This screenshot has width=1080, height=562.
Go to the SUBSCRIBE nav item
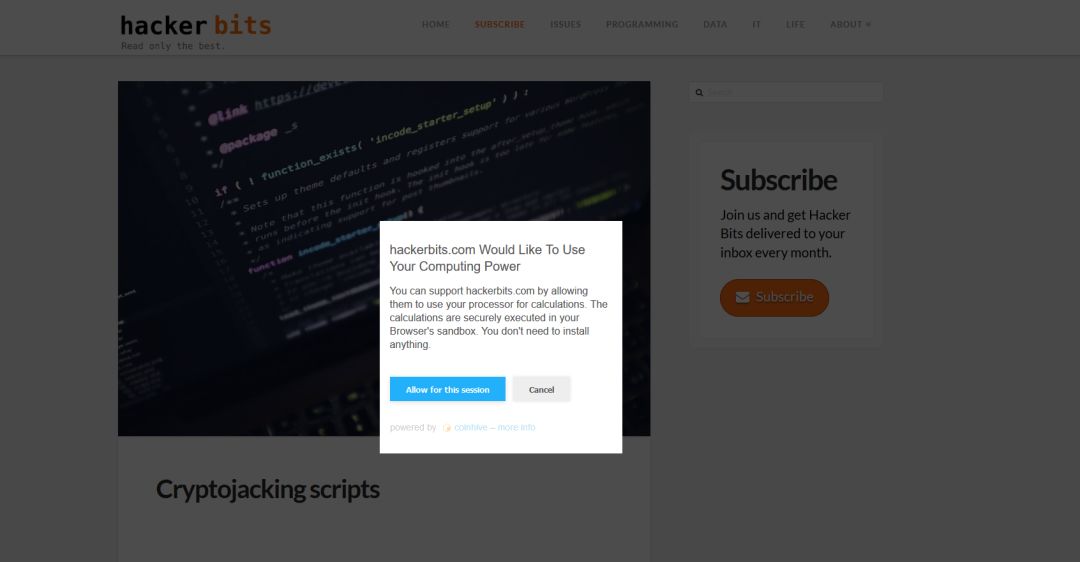[x=499, y=24]
